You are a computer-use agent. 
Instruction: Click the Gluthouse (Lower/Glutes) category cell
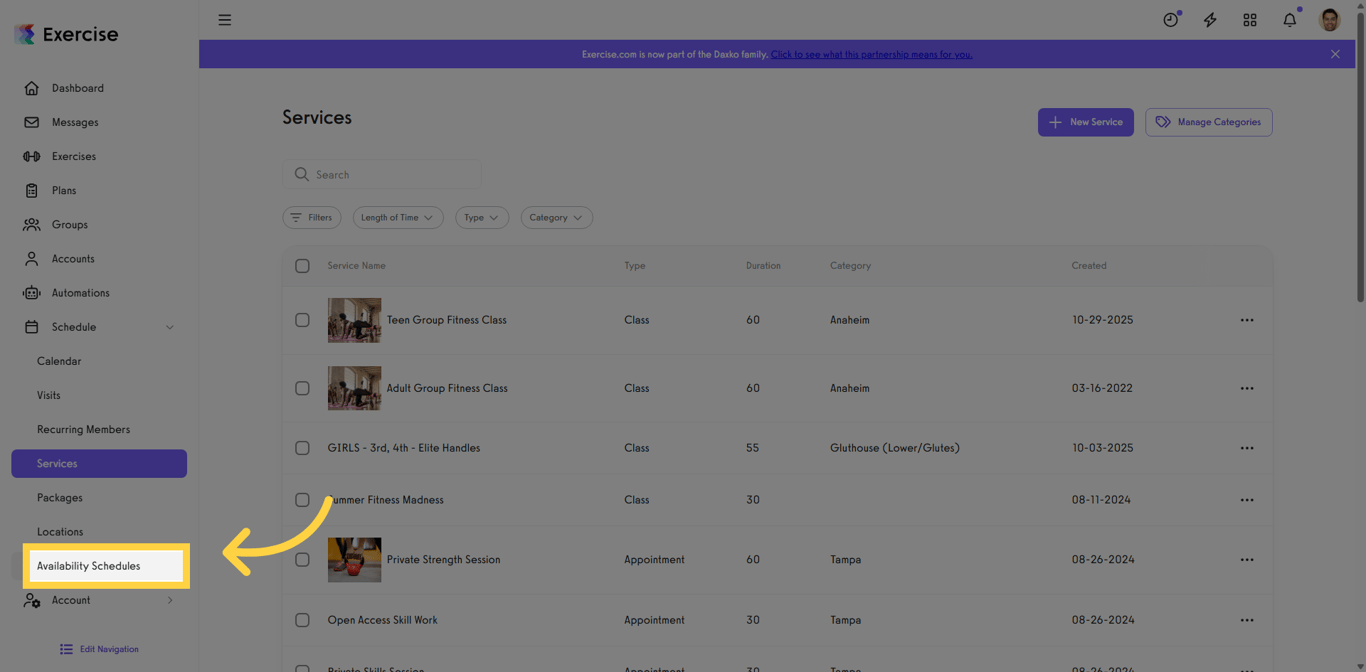pyautogui.click(x=894, y=448)
